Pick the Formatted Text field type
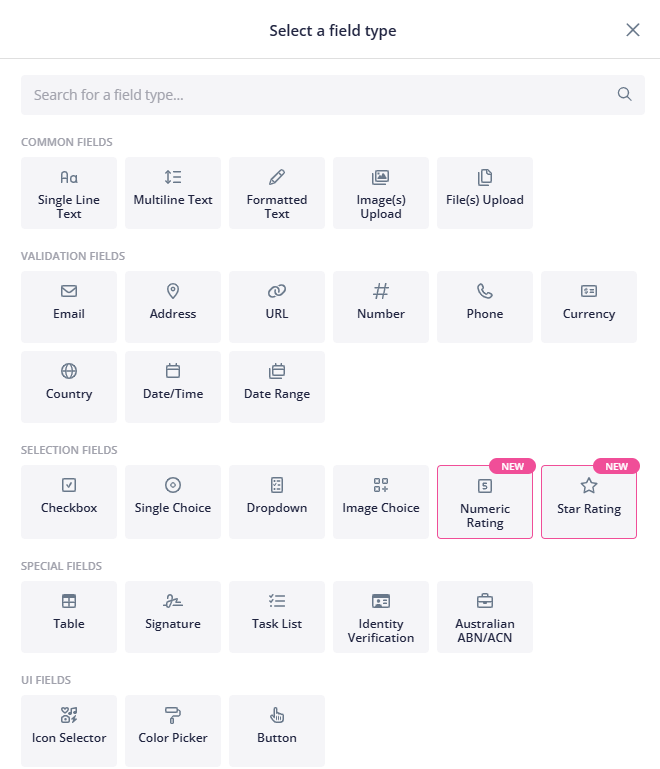The height and width of the screenshot is (769, 660). (277, 193)
